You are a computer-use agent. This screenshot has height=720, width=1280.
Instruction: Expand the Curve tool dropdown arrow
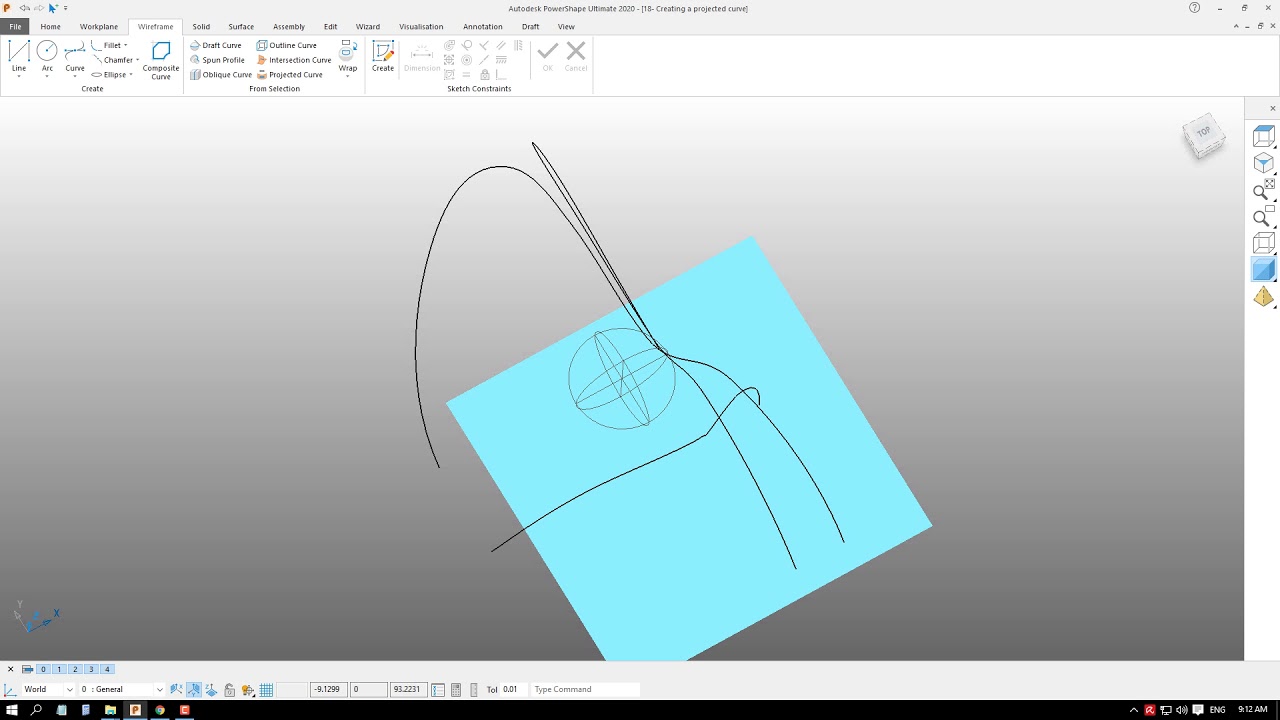coord(75,76)
